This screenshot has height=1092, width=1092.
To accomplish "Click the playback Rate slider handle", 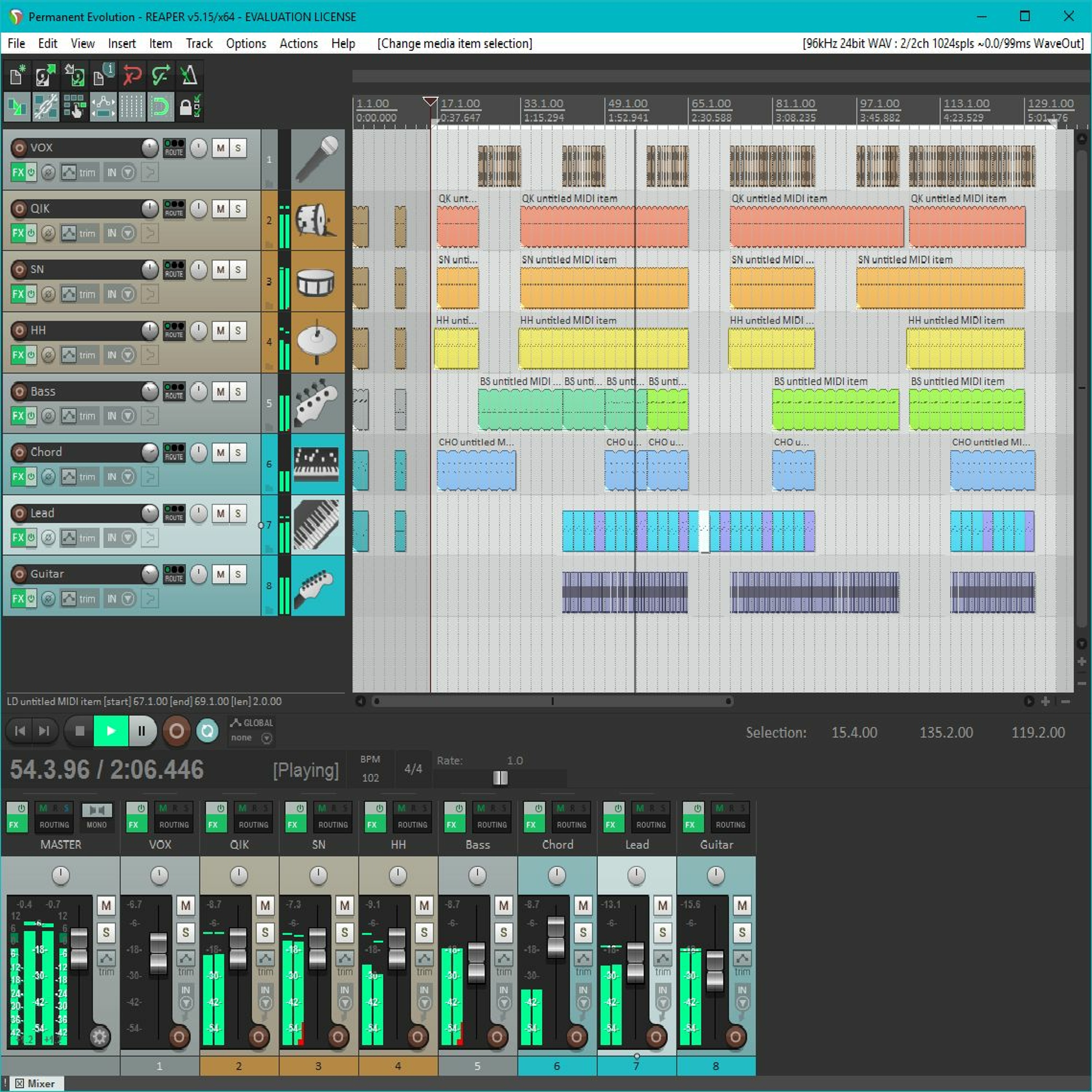I will coord(500,778).
